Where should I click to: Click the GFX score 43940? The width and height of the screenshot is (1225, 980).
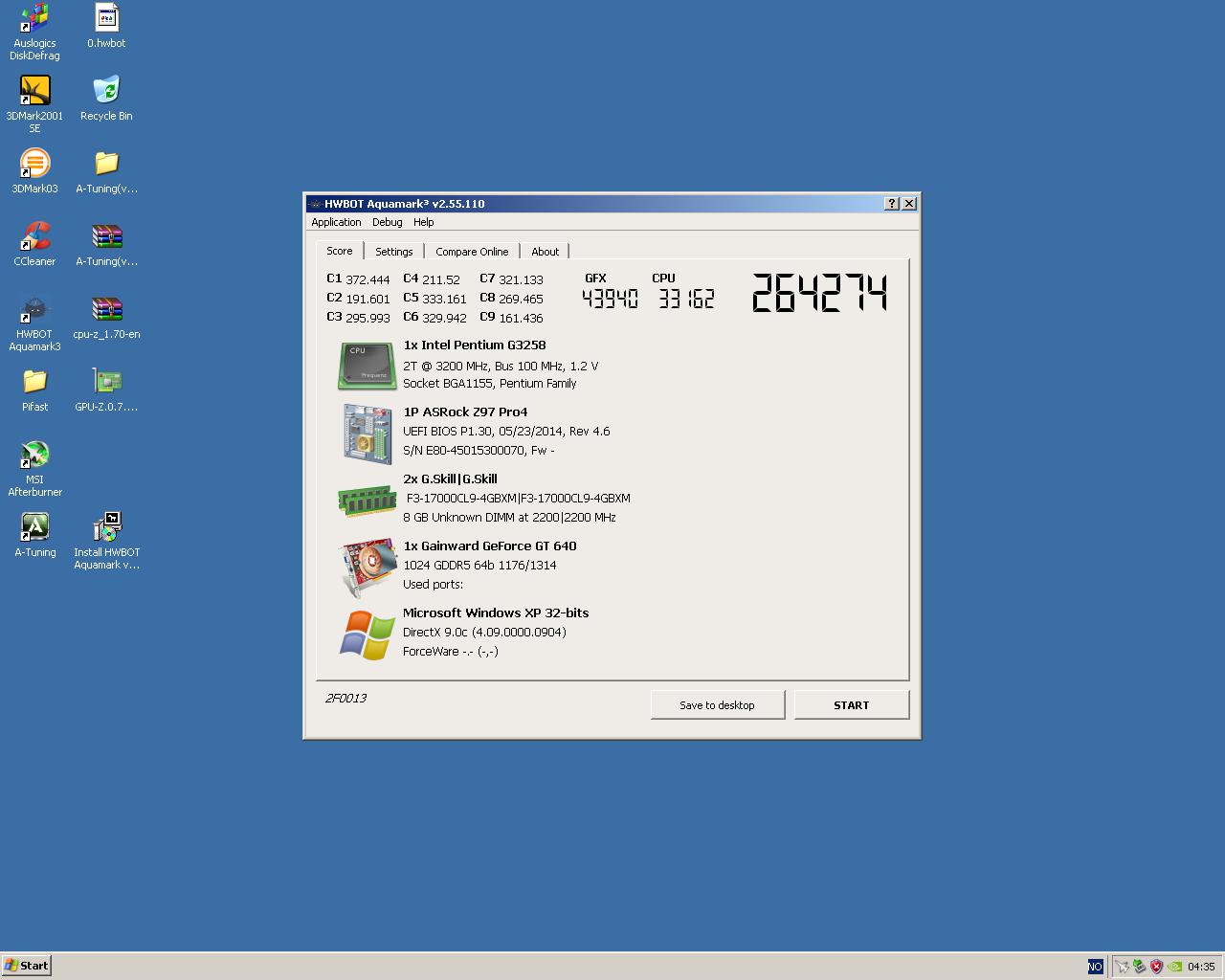click(610, 299)
